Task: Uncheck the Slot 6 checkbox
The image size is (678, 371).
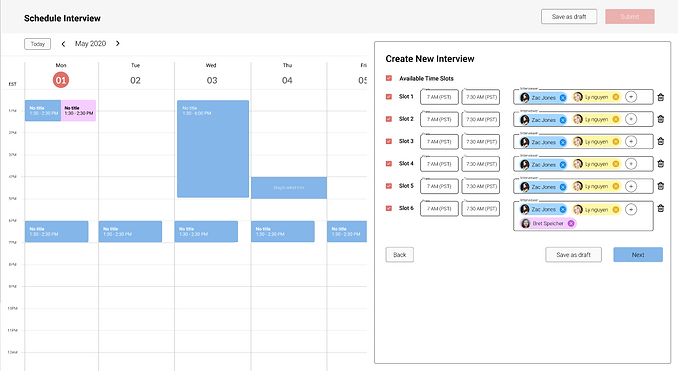Action: click(x=389, y=208)
